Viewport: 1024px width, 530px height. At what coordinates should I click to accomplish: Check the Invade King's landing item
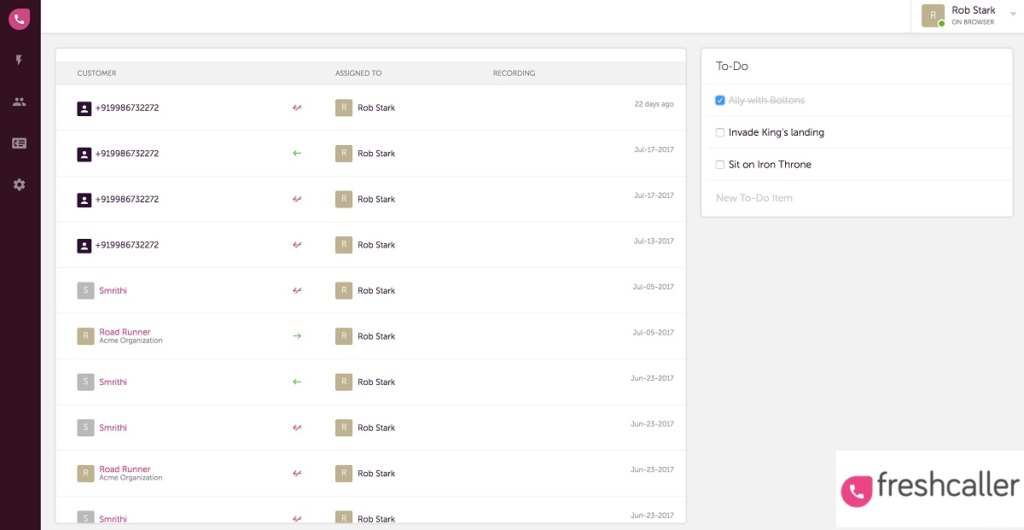click(x=720, y=133)
